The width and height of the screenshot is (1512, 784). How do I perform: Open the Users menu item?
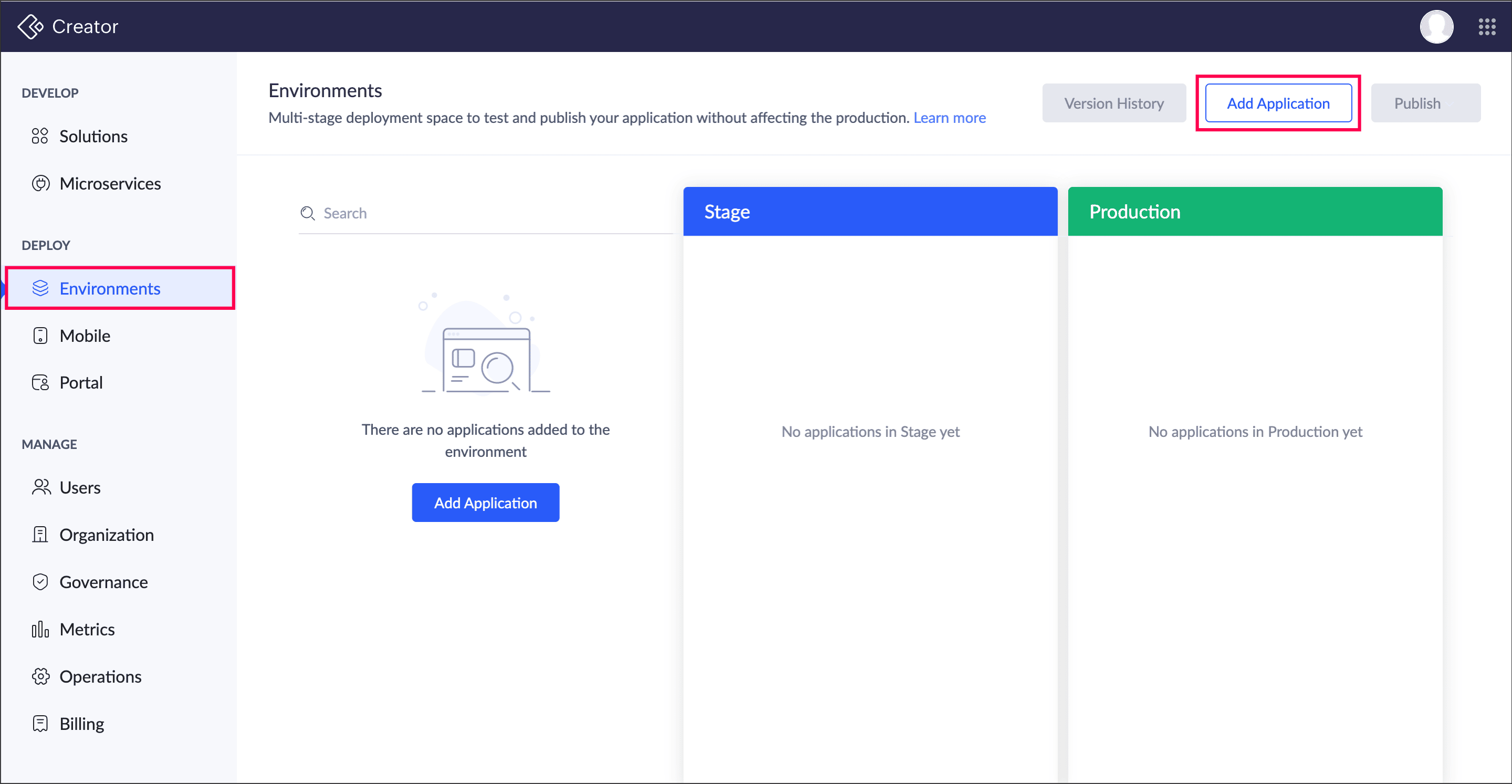[x=80, y=488]
